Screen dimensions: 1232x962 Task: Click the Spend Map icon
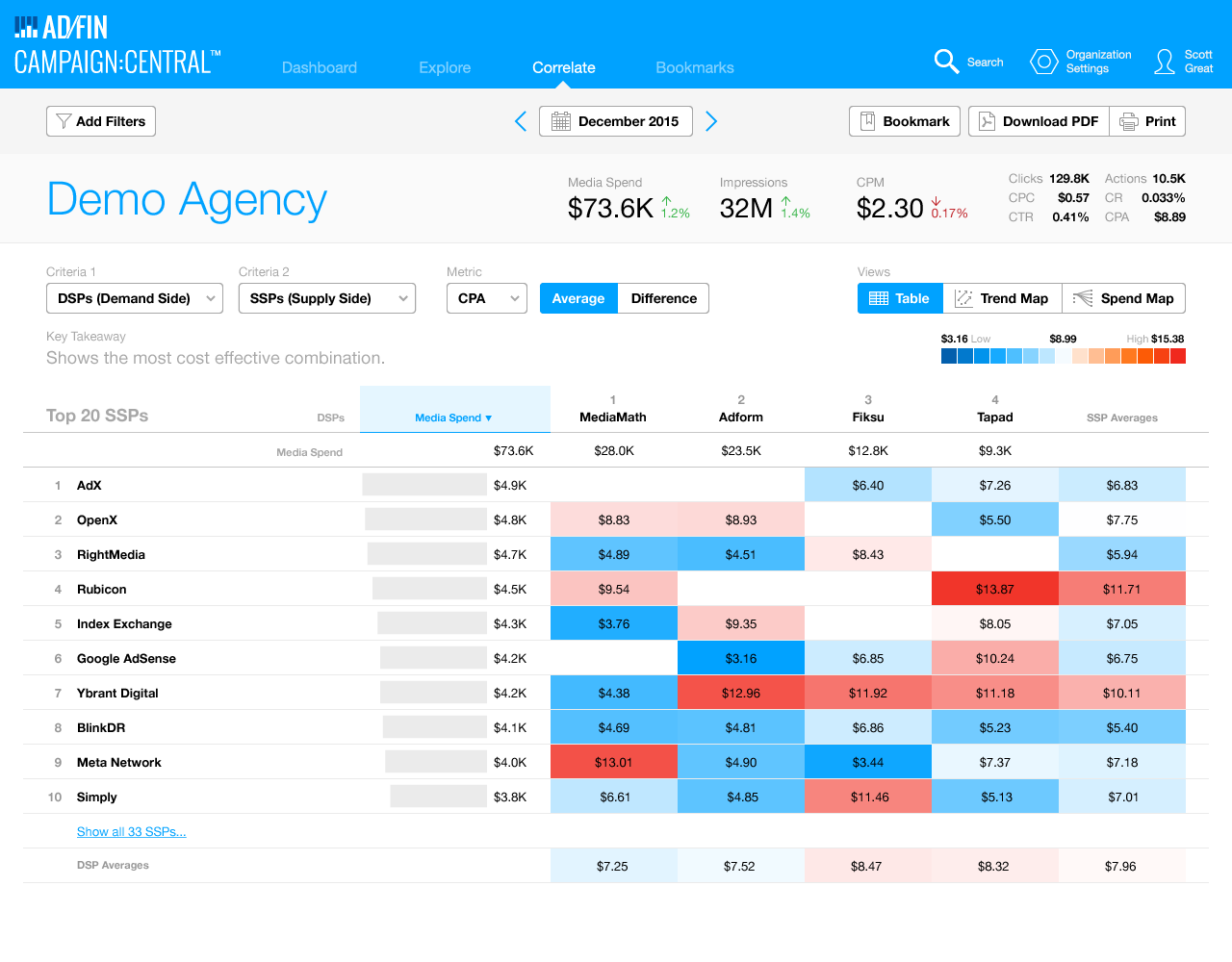coord(1083,298)
